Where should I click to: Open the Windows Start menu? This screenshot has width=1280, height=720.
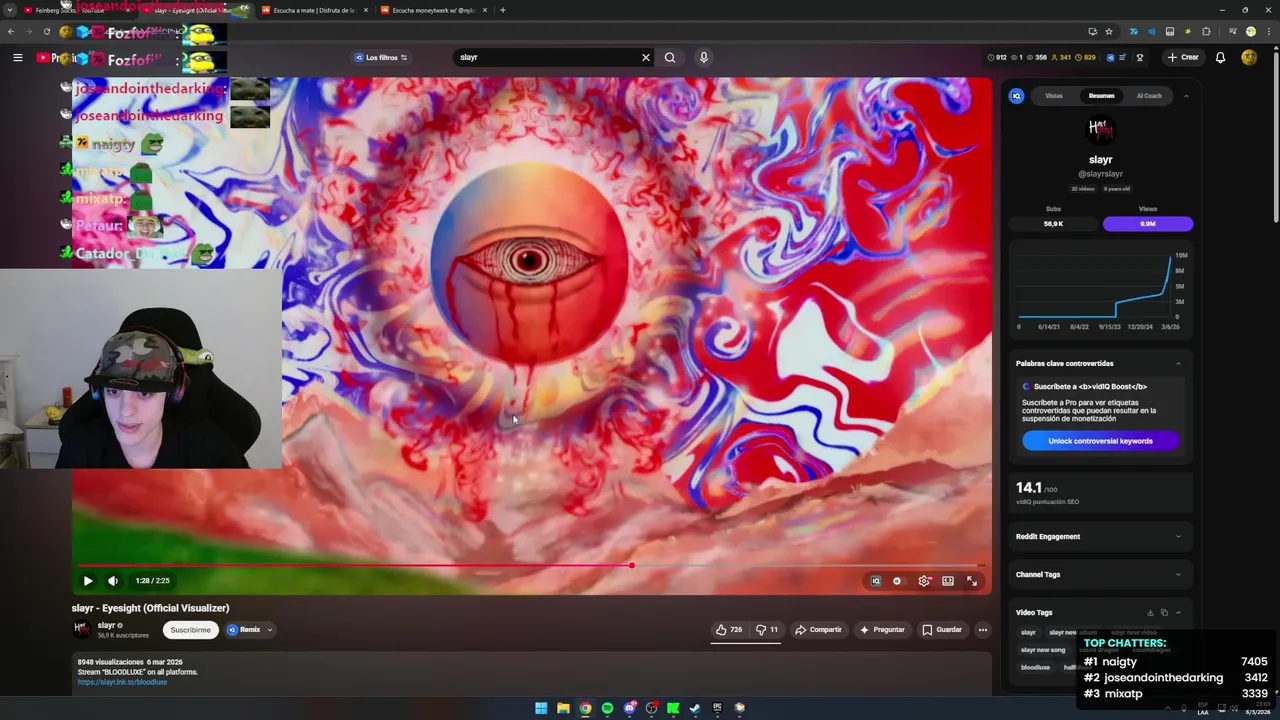(541, 708)
